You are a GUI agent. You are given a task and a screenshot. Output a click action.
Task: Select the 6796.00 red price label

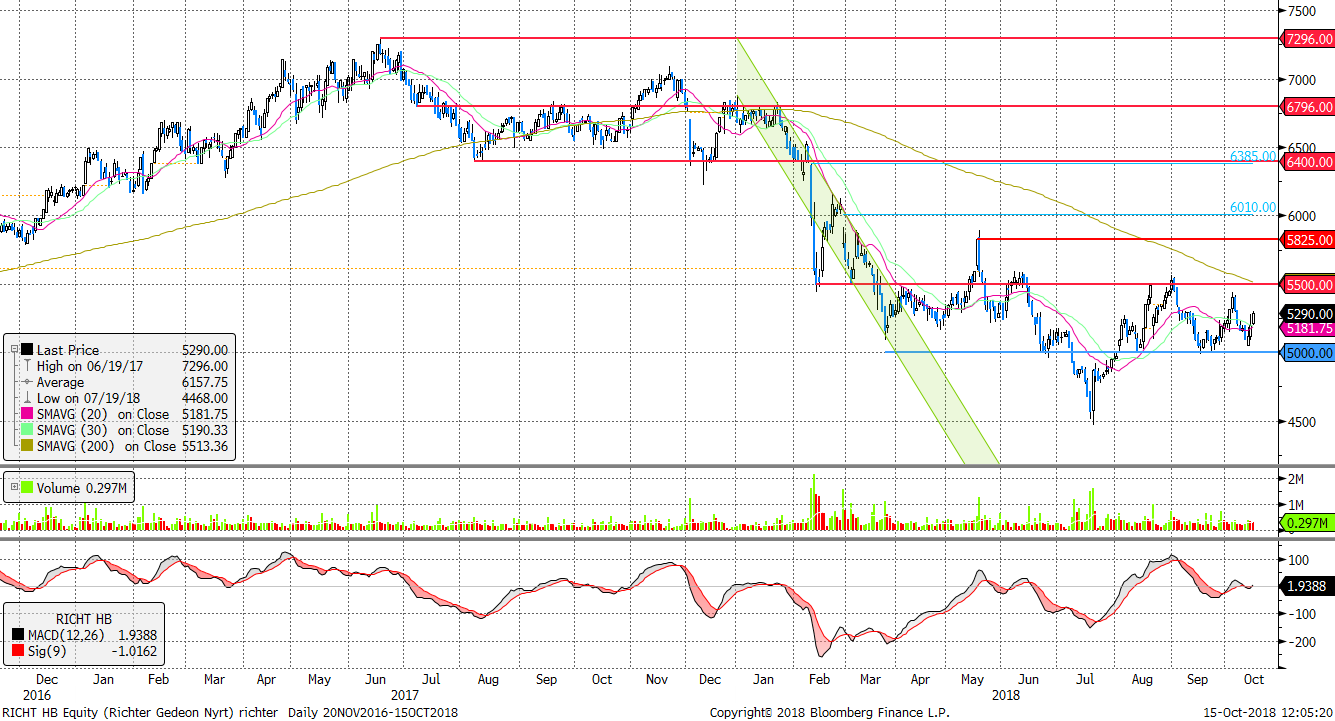[1308, 106]
